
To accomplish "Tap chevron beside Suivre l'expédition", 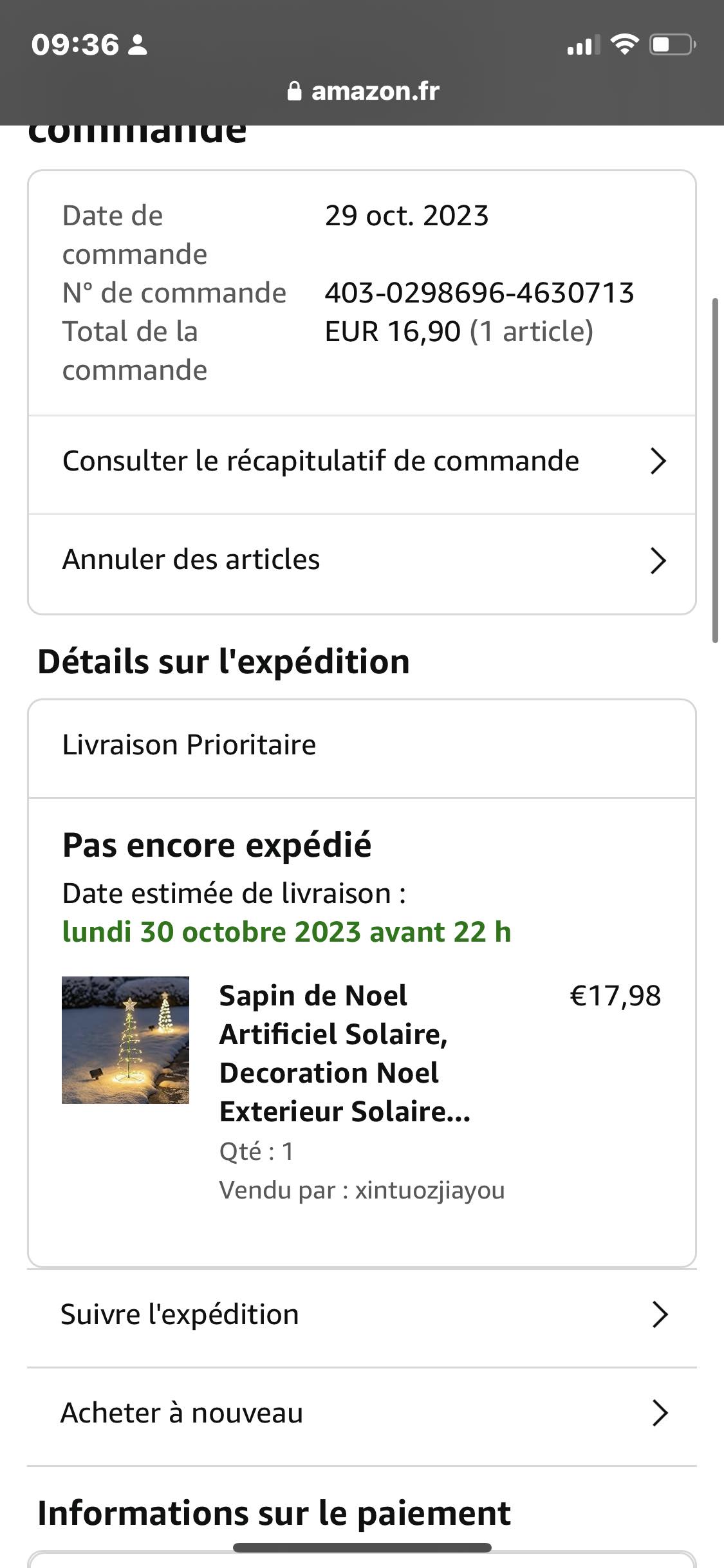I will 660,1314.
